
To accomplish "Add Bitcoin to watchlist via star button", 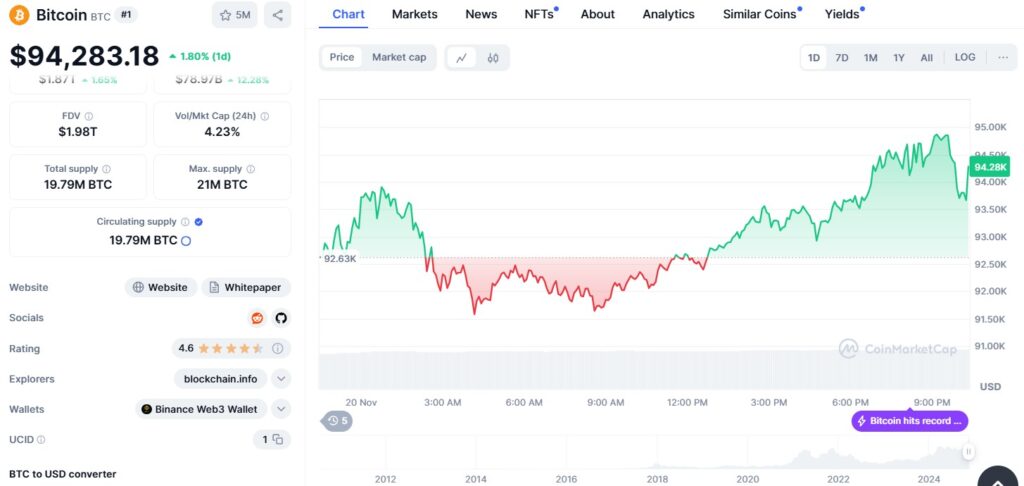I will tap(235, 15).
